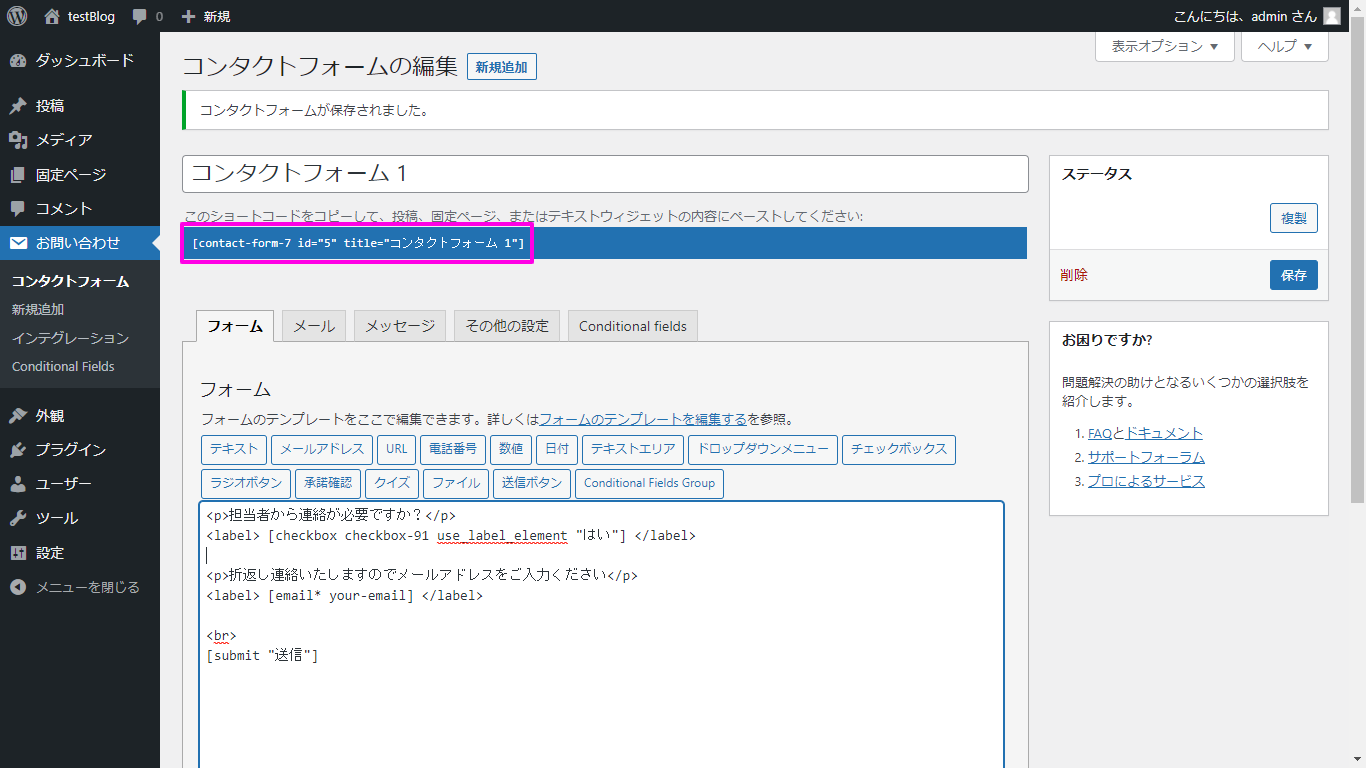
Task: Click the blue 保存 button
Action: tap(1294, 275)
